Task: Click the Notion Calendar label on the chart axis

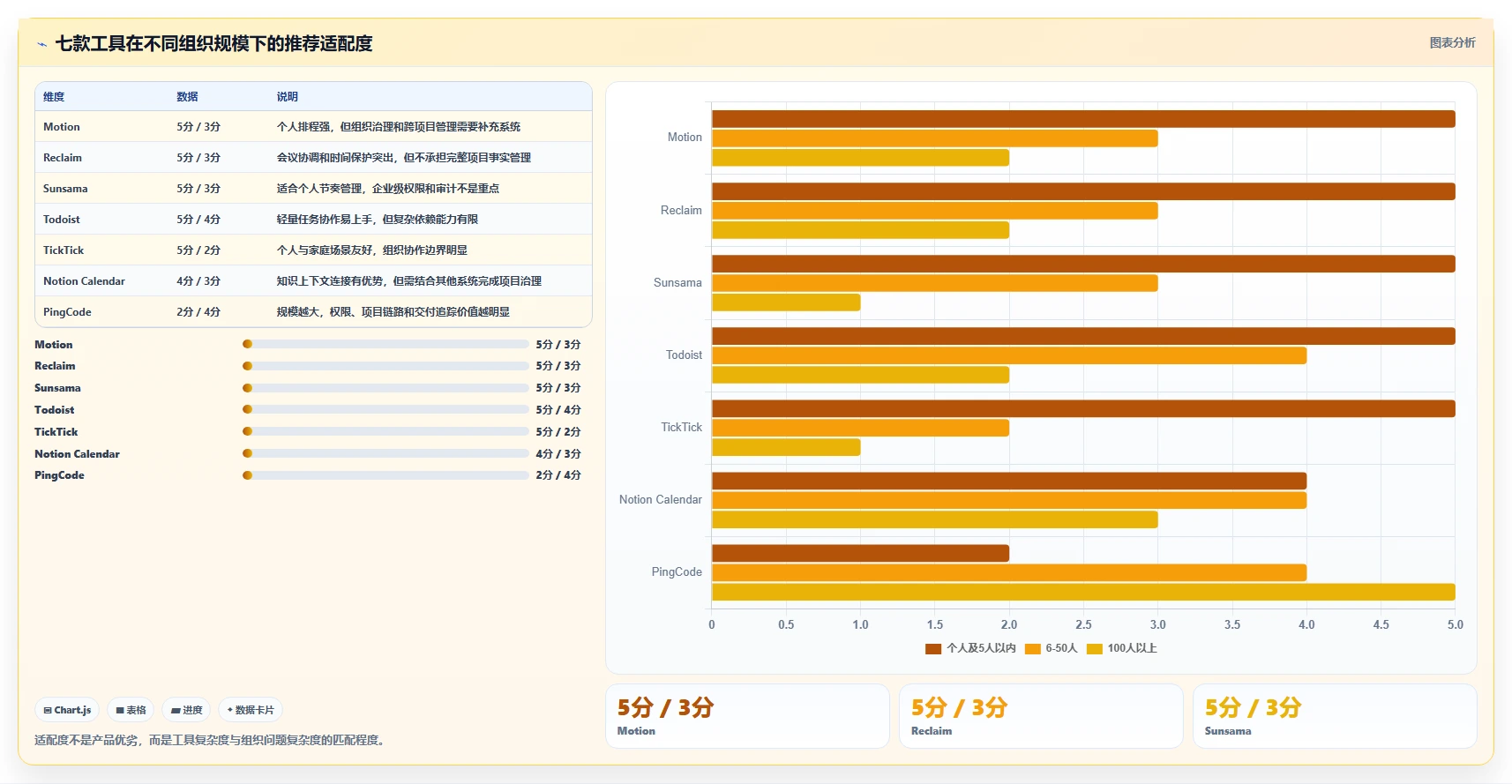Action: click(x=661, y=500)
